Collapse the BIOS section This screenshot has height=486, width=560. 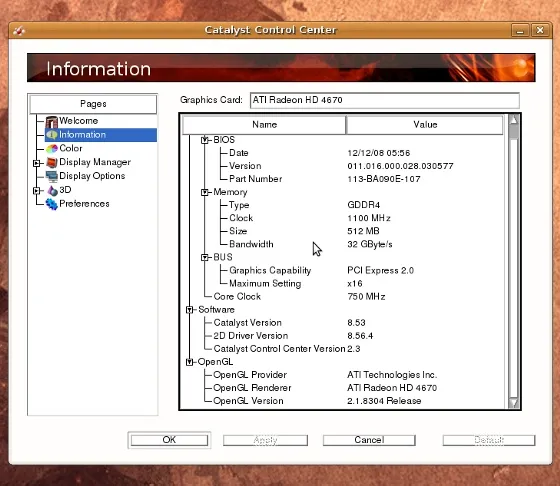(x=205, y=140)
